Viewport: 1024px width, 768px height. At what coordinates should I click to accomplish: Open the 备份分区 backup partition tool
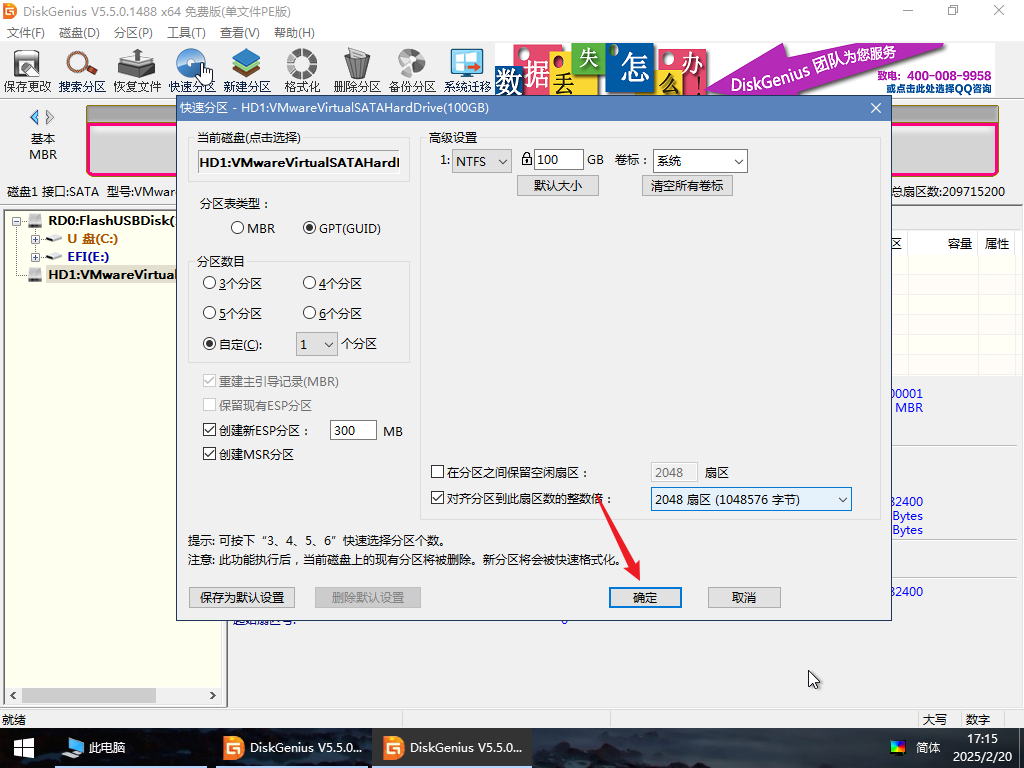411,71
